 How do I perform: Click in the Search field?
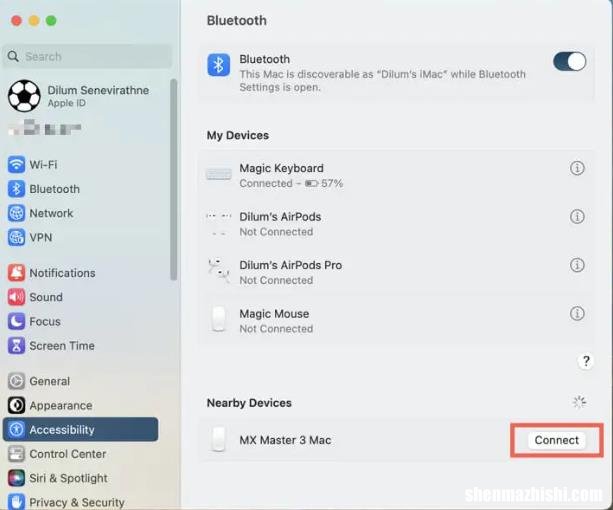point(88,56)
